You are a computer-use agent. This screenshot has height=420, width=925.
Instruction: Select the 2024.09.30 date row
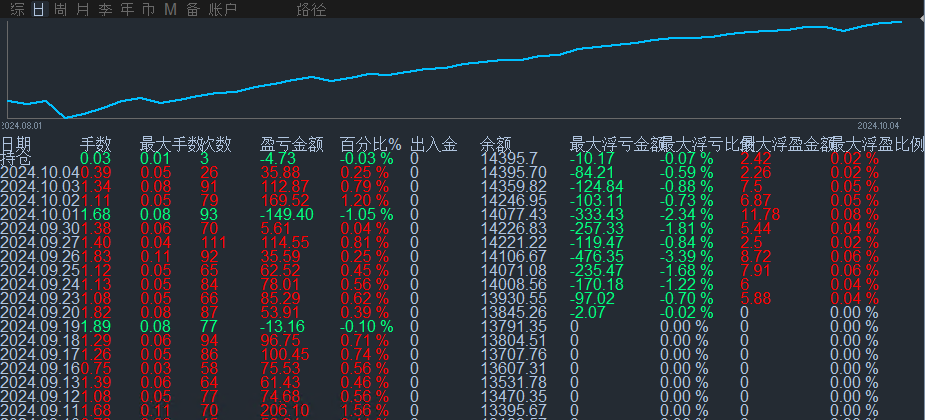pyautogui.click(x=462, y=228)
